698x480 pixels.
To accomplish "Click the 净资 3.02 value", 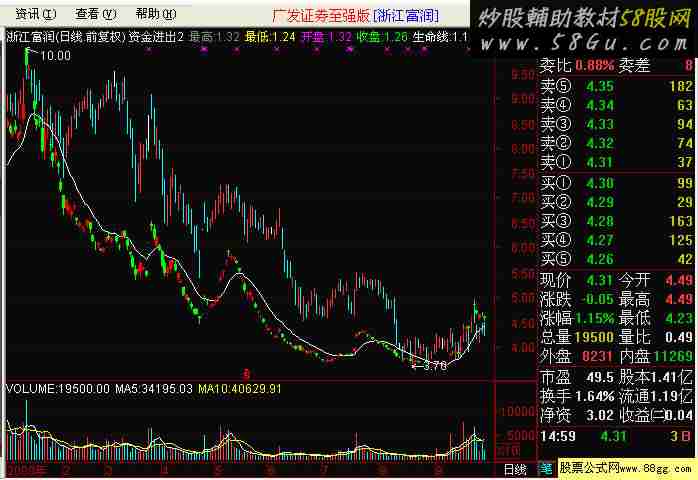I will point(600,415).
